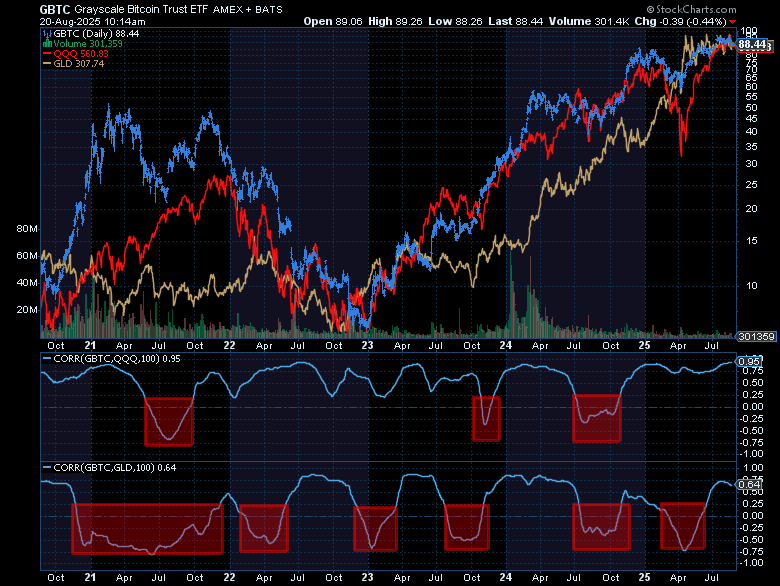The height and width of the screenshot is (586, 780).
Task: Click the 0.64 correlation tag on the right axis
Action: pos(749,485)
